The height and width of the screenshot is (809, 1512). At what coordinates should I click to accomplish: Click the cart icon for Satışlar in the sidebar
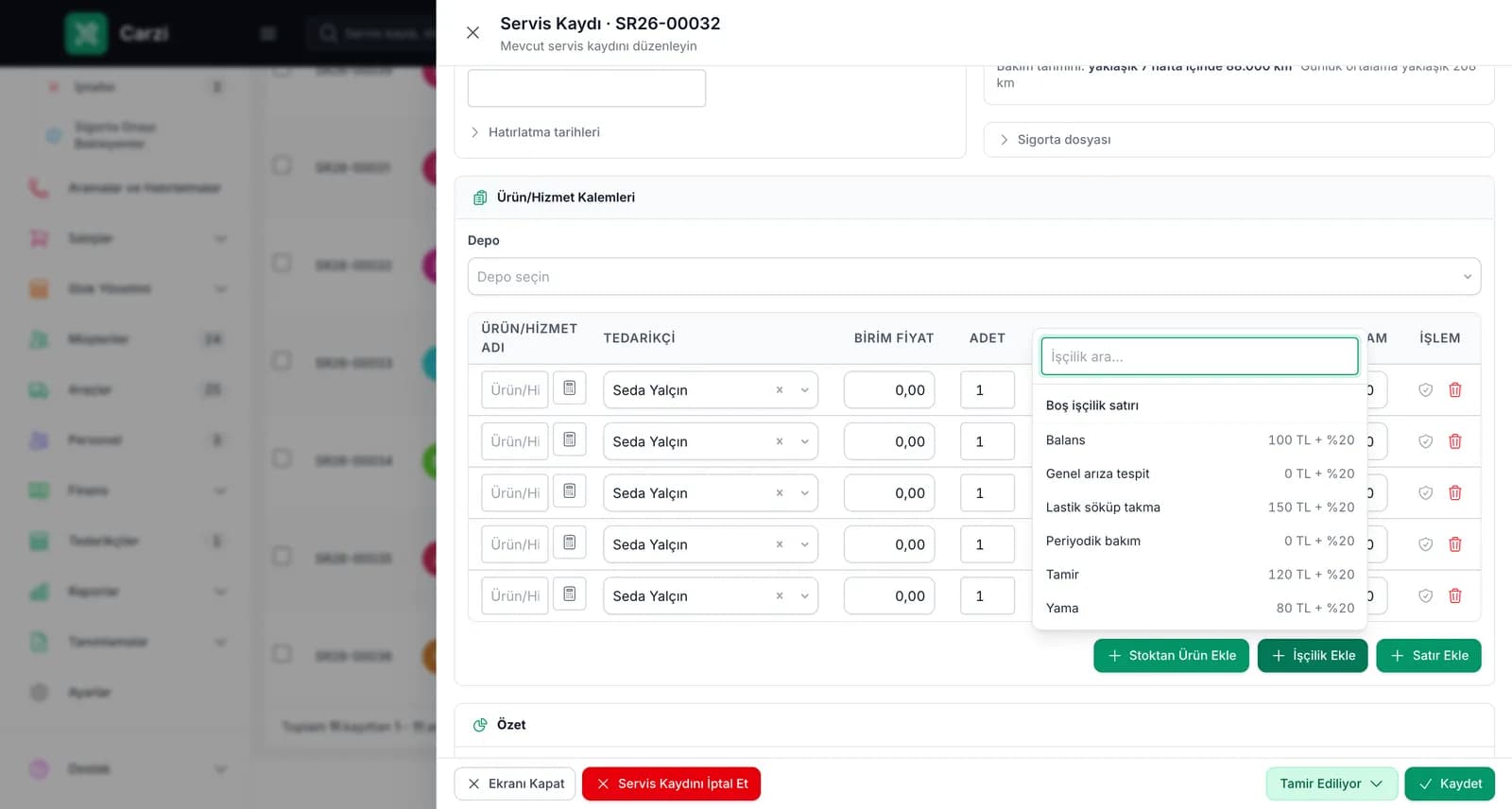click(39, 238)
